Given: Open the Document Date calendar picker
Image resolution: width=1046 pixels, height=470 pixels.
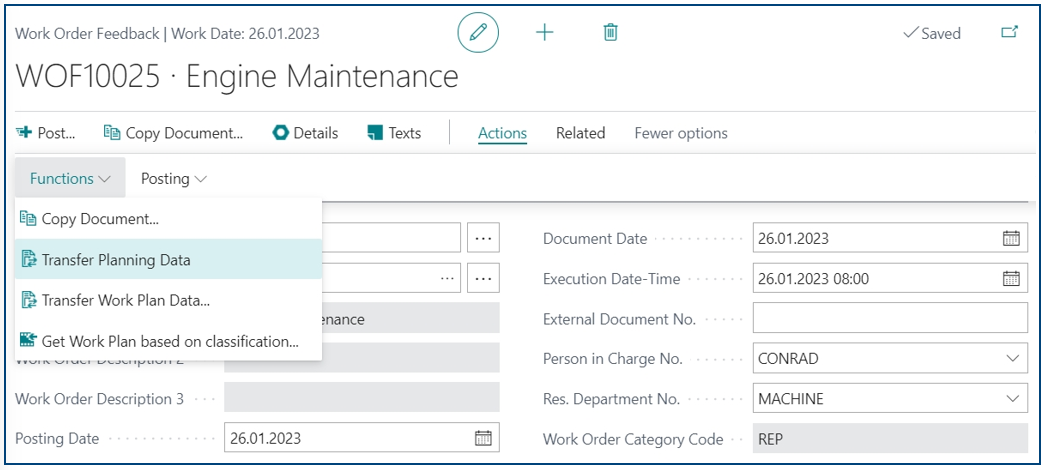Looking at the screenshot, I should click(x=1011, y=238).
